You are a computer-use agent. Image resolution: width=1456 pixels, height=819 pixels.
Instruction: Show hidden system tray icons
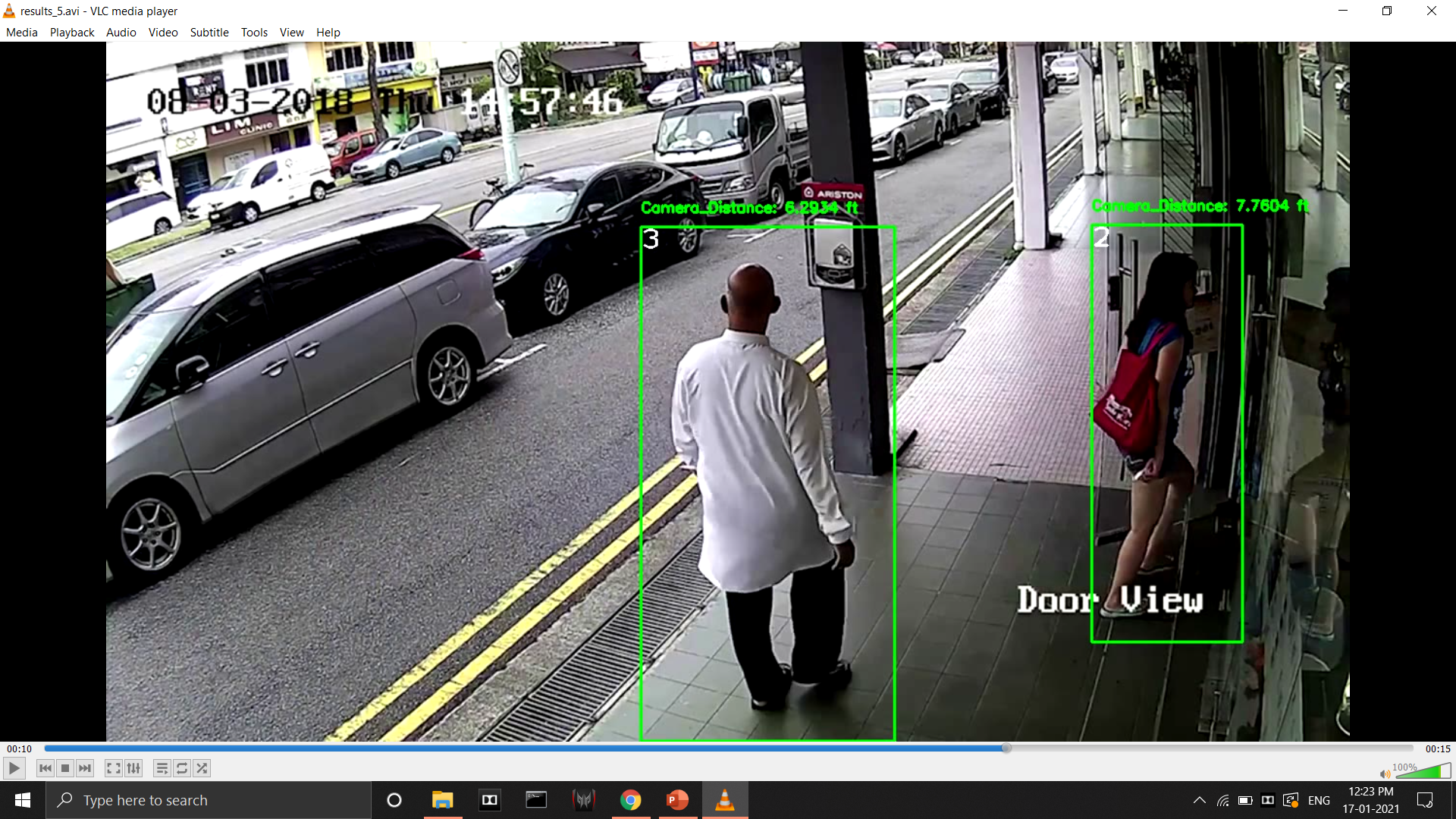click(x=1199, y=800)
